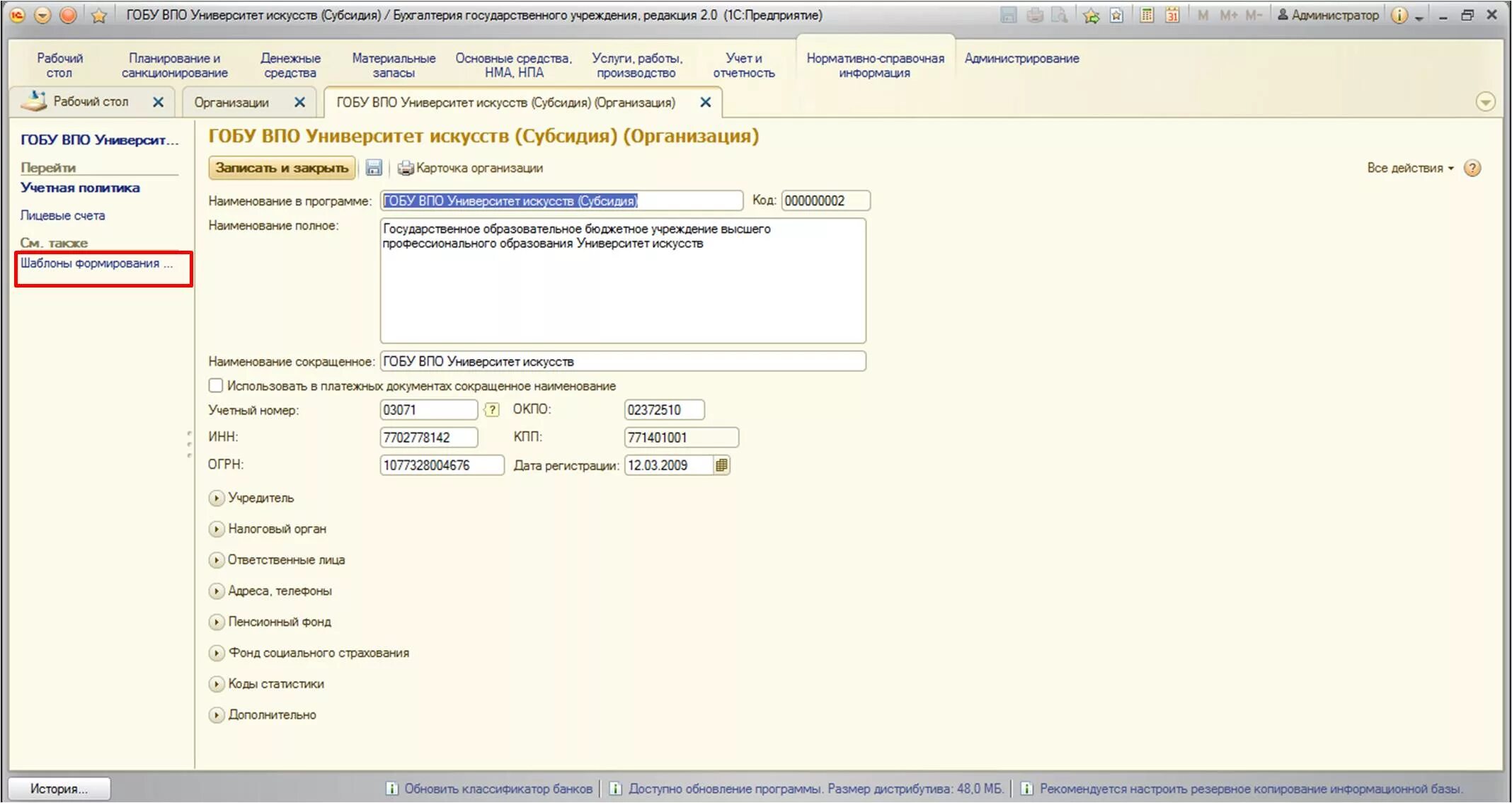Click the ИНН input field

click(x=428, y=438)
